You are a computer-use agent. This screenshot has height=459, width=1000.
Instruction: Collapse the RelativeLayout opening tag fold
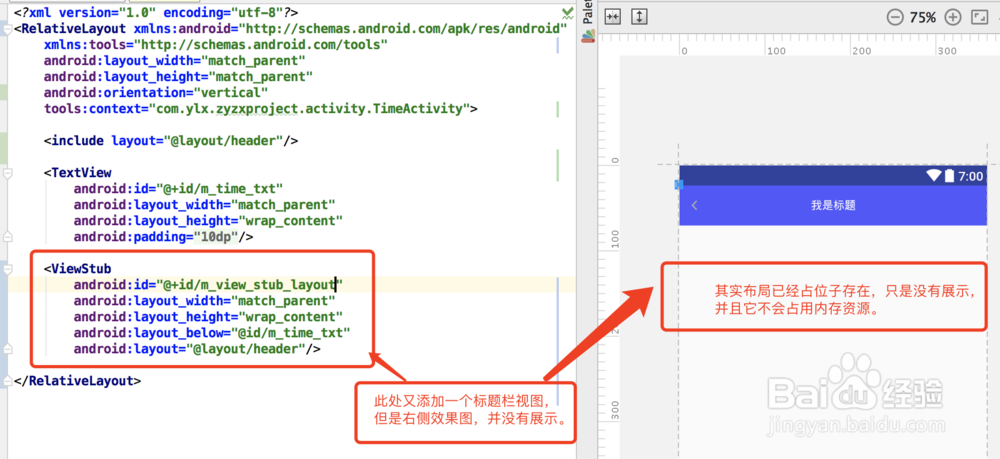pyautogui.click(x=7, y=29)
